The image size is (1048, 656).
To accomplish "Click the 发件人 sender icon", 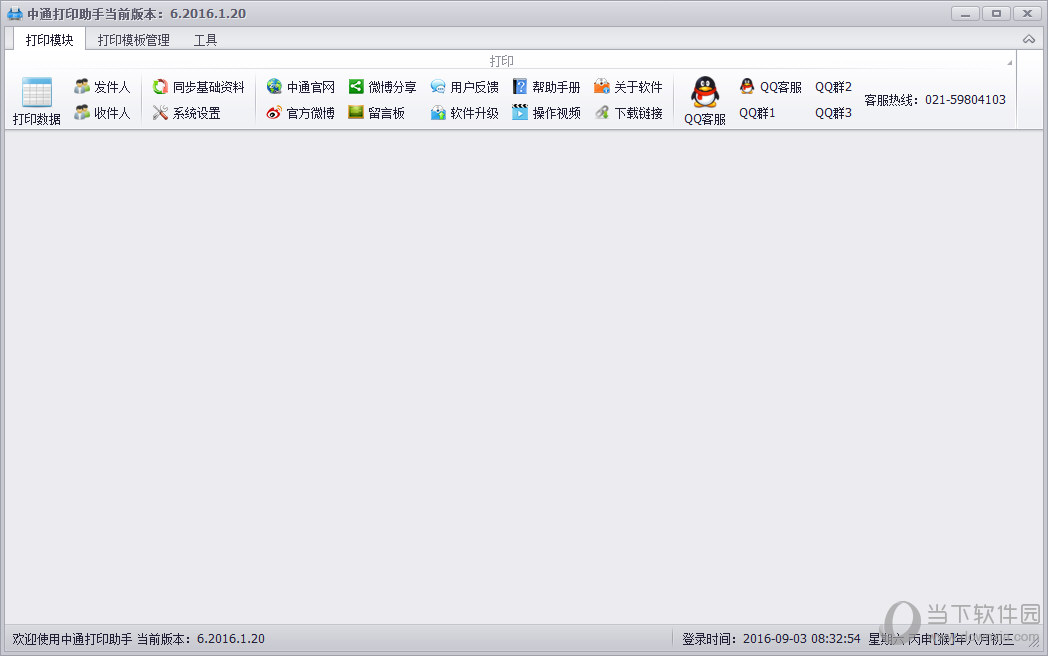I will 82,86.
